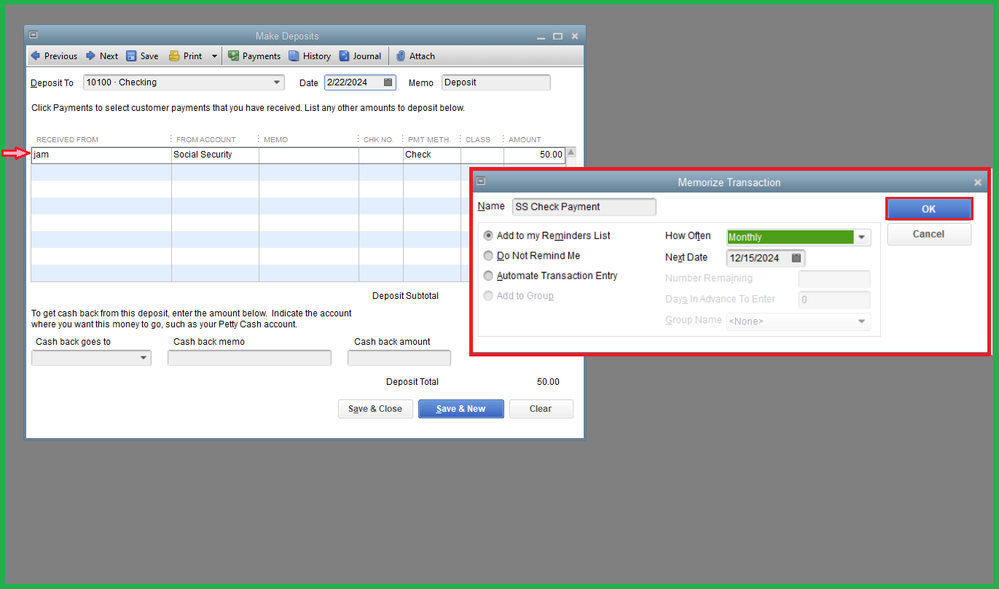Expand the How Often dropdown

tap(862, 237)
